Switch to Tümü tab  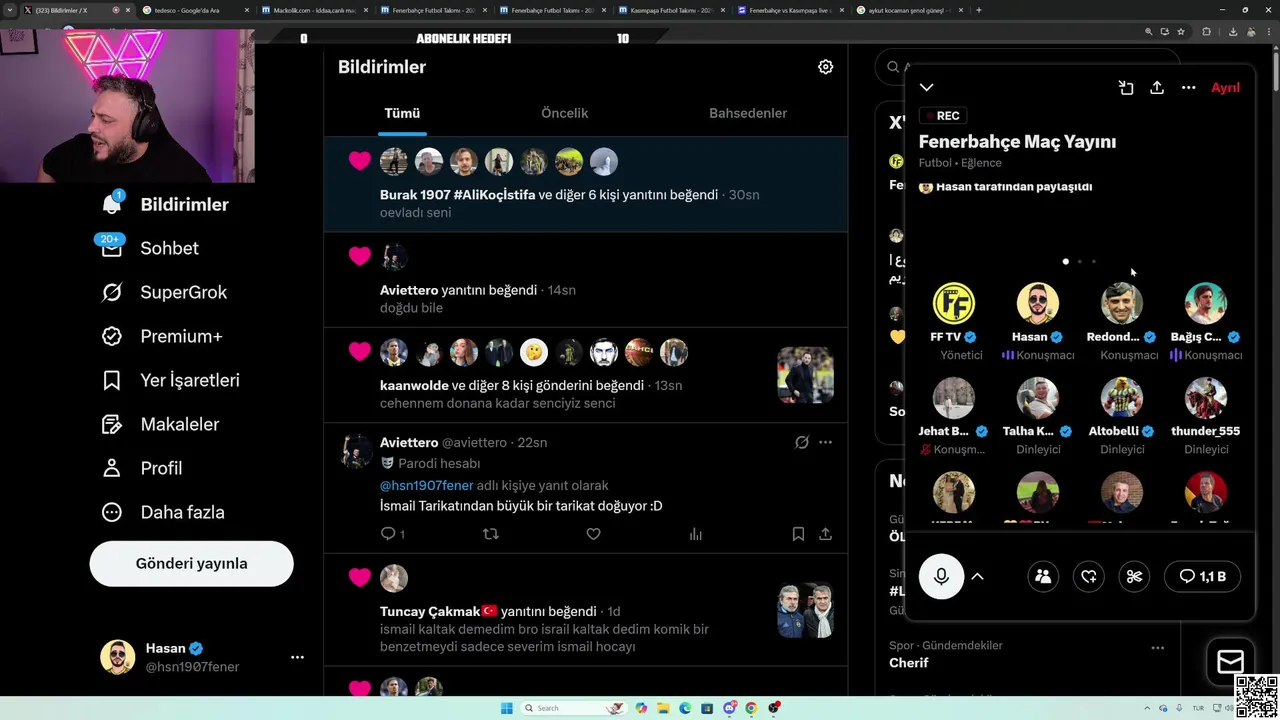(402, 113)
